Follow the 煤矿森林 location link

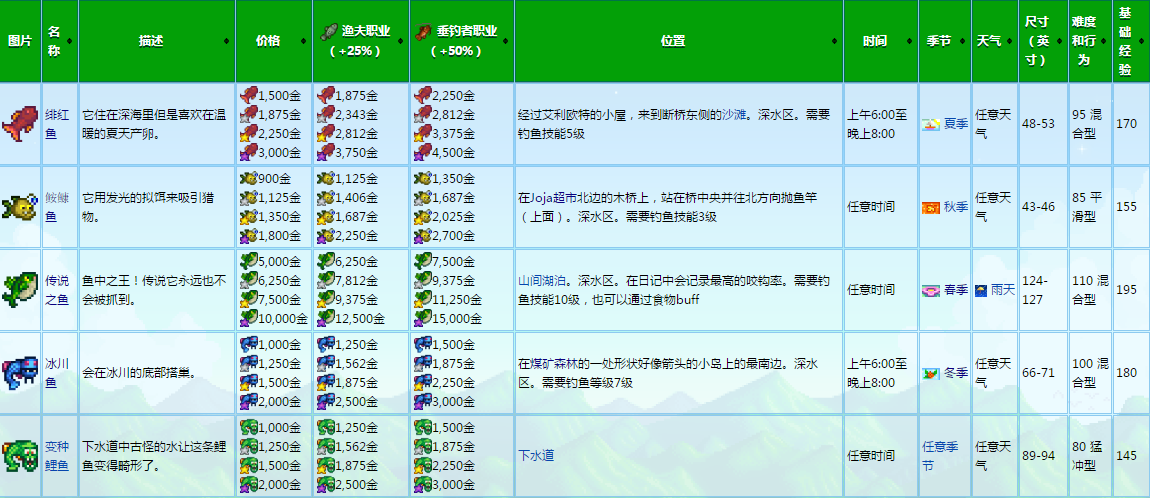(x=552, y=363)
